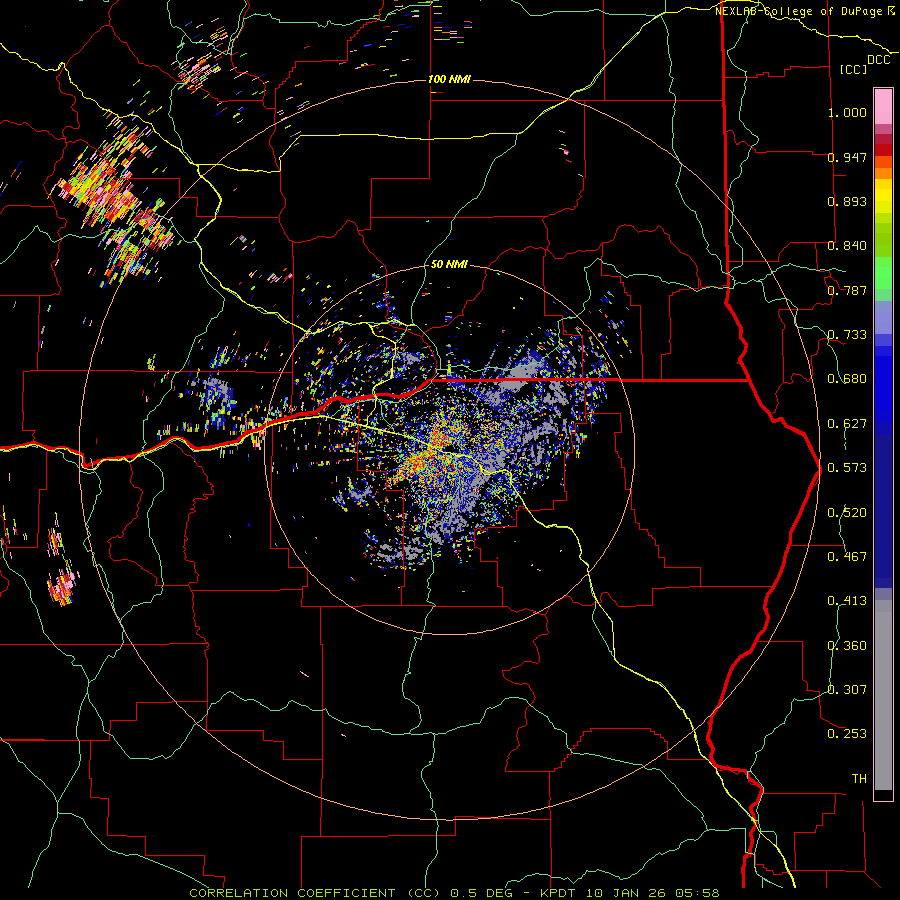Pick the gray low-value color bar segment
This screenshot has height=900, width=900.
pyautogui.click(x=883, y=695)
